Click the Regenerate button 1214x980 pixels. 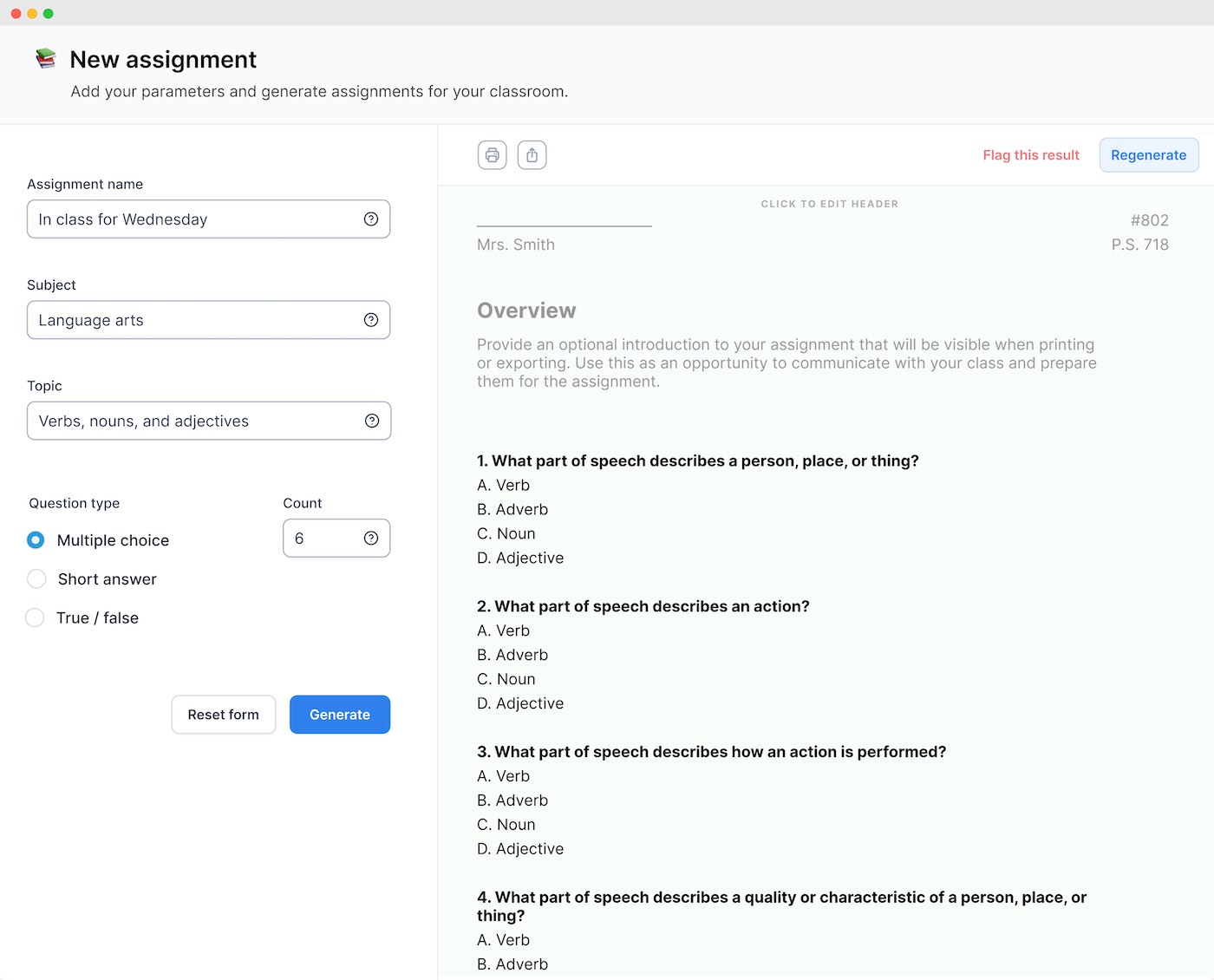1149,155
